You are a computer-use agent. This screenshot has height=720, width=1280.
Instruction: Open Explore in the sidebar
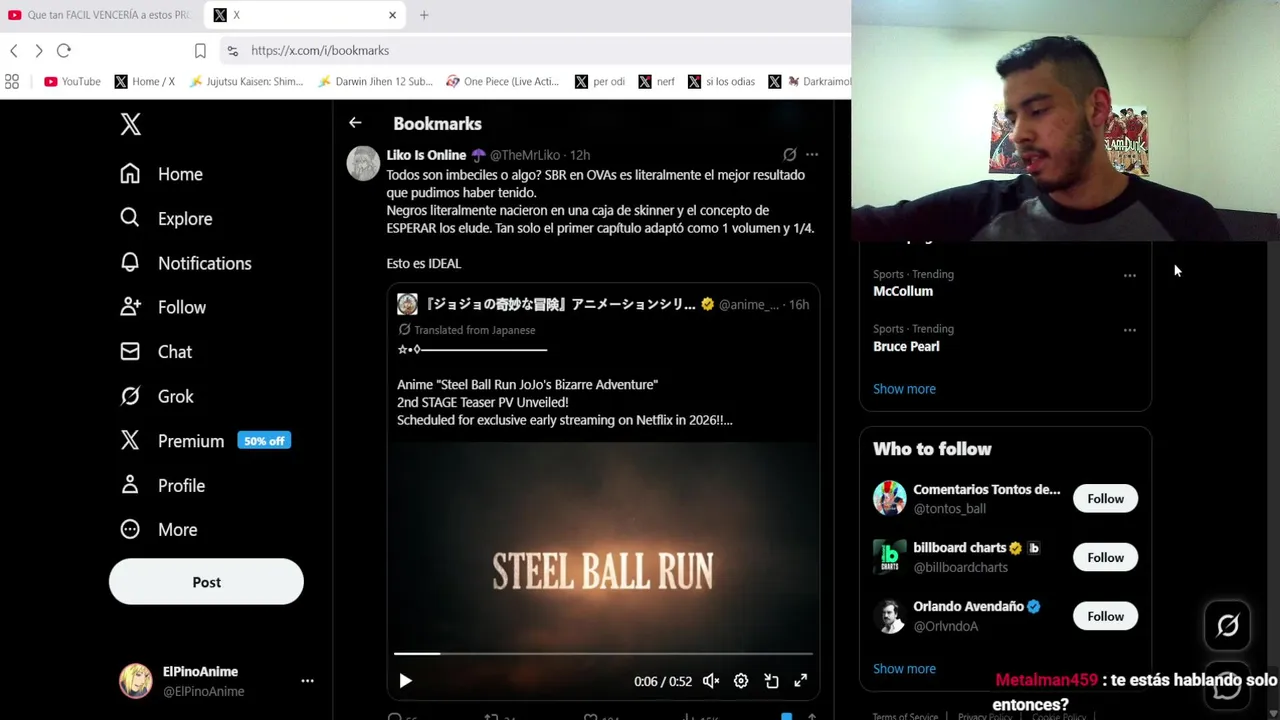click(x=166, y=218)
